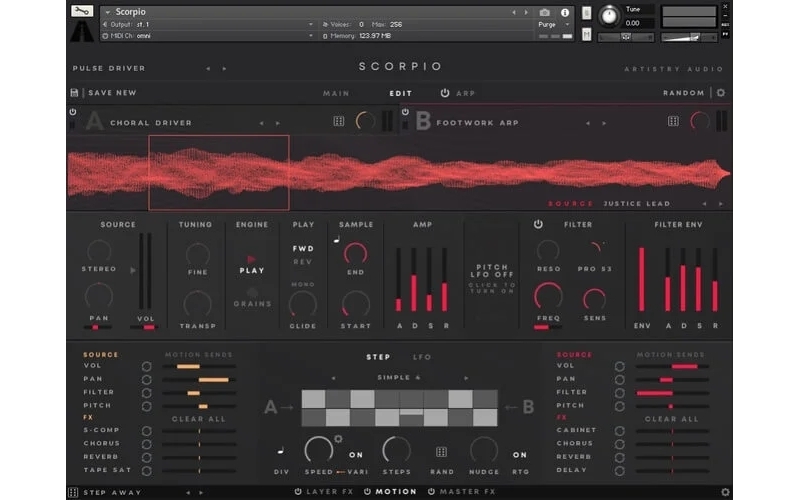800x500 pixels.
Task: Open the Output st.1 dropdown
Action: pyautogui.click(x=311, y=24)
